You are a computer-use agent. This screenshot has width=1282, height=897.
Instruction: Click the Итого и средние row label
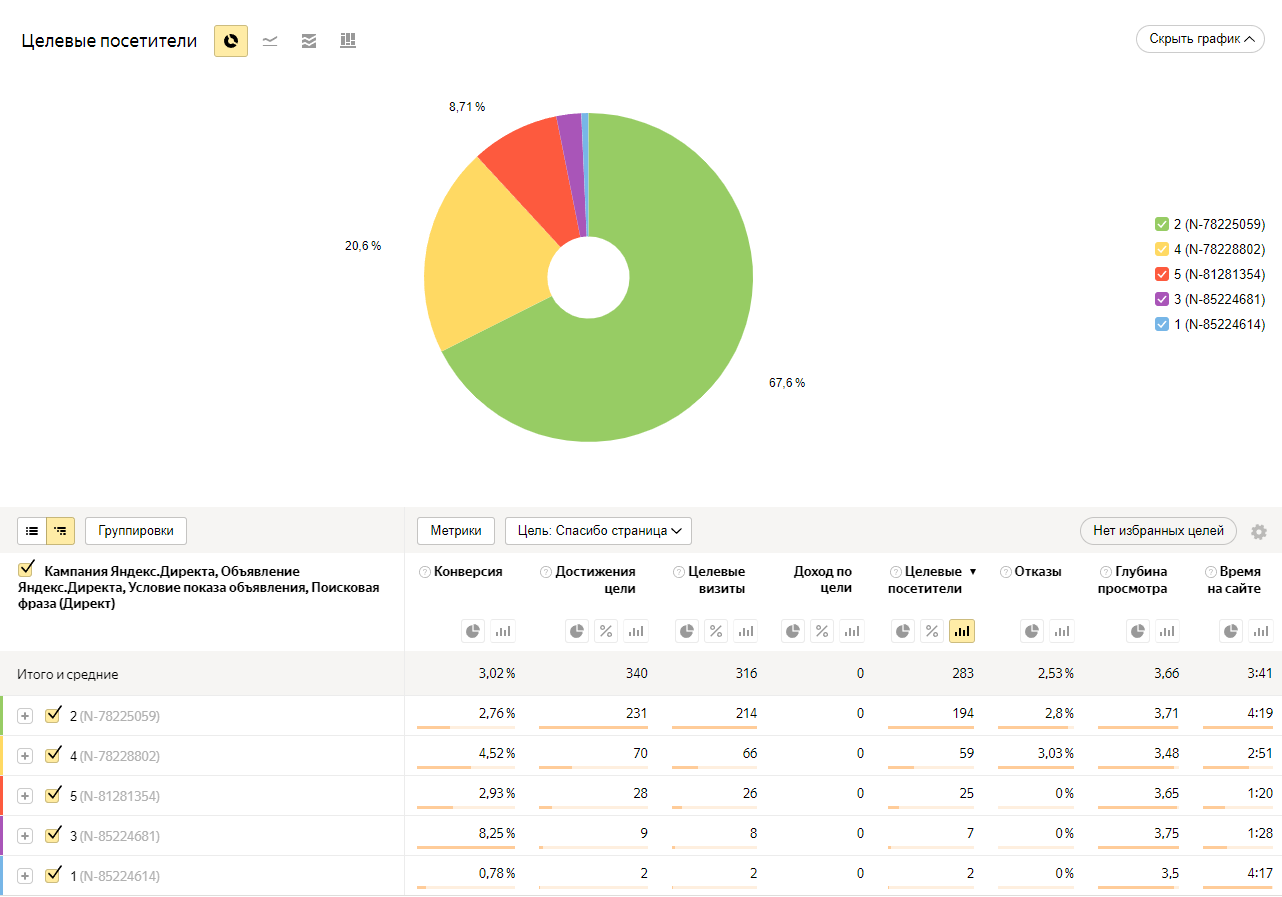tap(68, 674)
